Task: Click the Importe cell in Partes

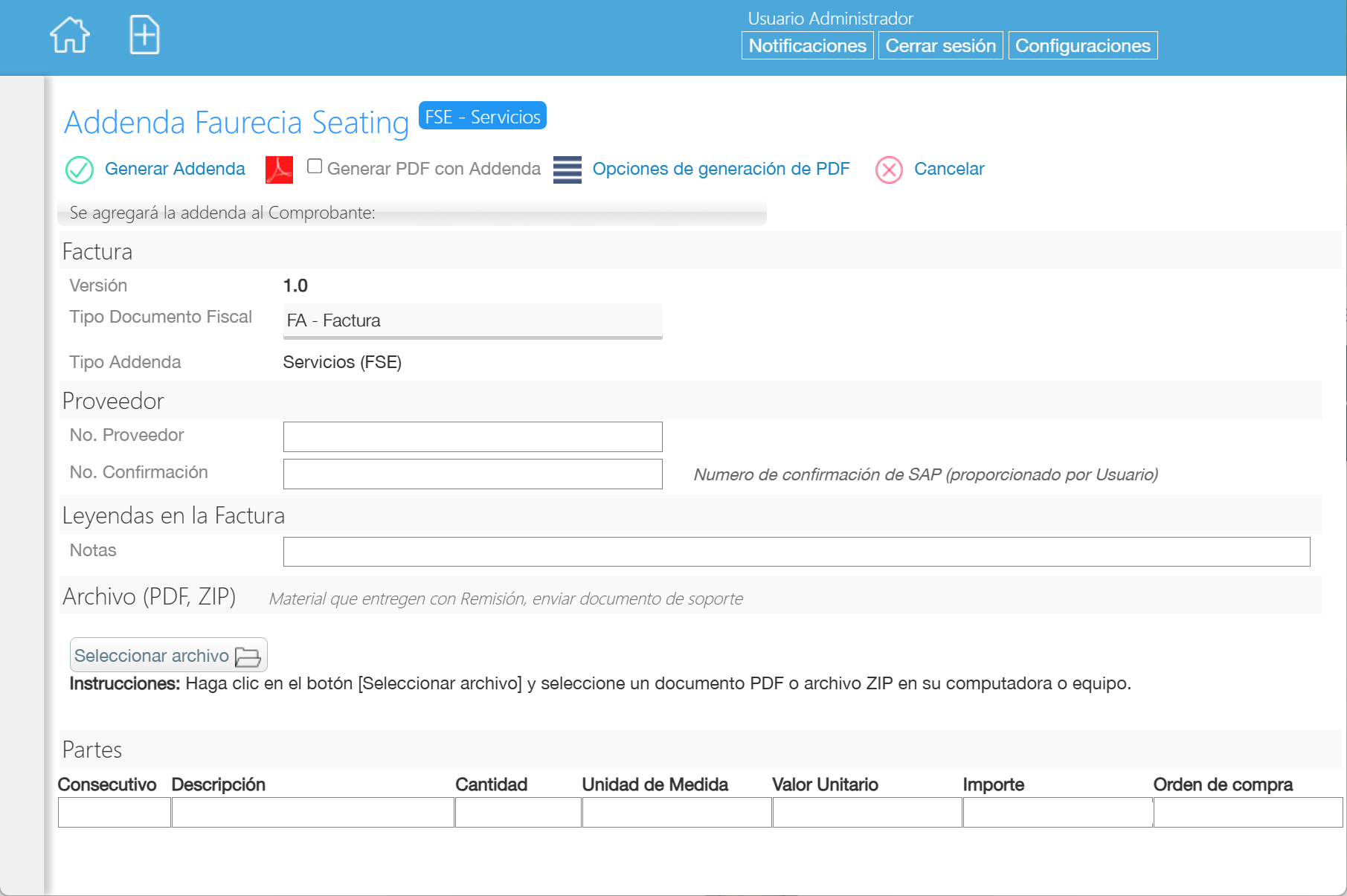Action: pos(1058,812)
